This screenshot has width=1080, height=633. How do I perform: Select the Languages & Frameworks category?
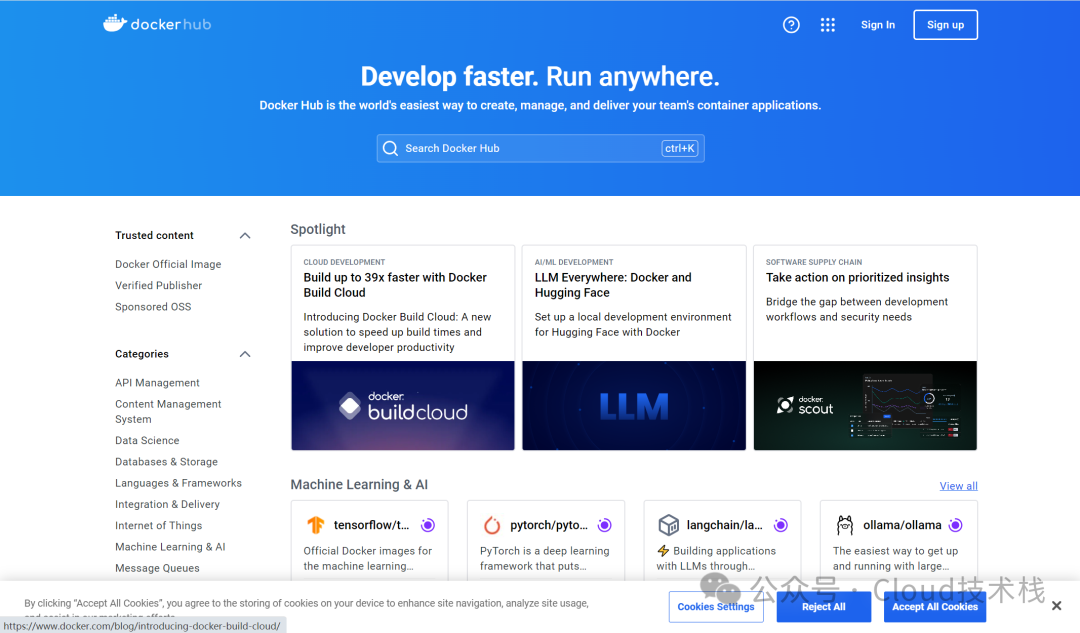[x=178, y=483]
